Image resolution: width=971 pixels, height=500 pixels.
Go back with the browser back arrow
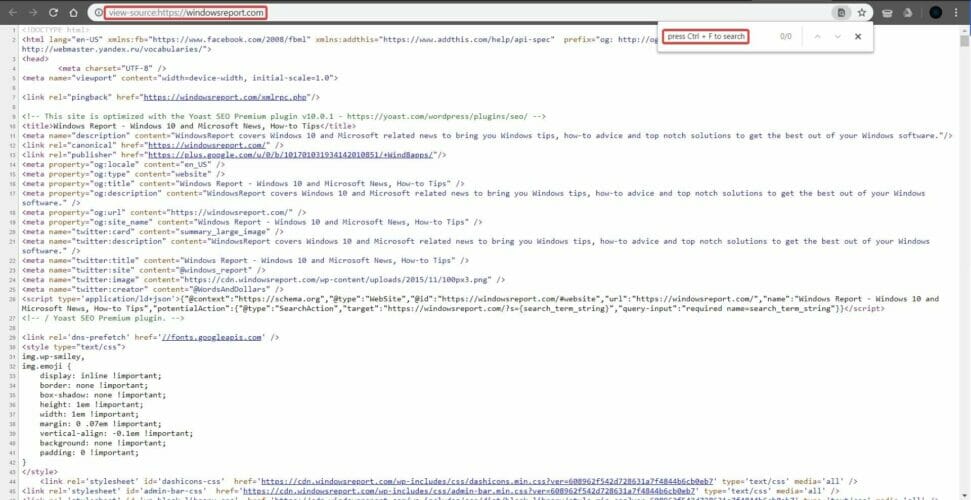pos(12,12)
